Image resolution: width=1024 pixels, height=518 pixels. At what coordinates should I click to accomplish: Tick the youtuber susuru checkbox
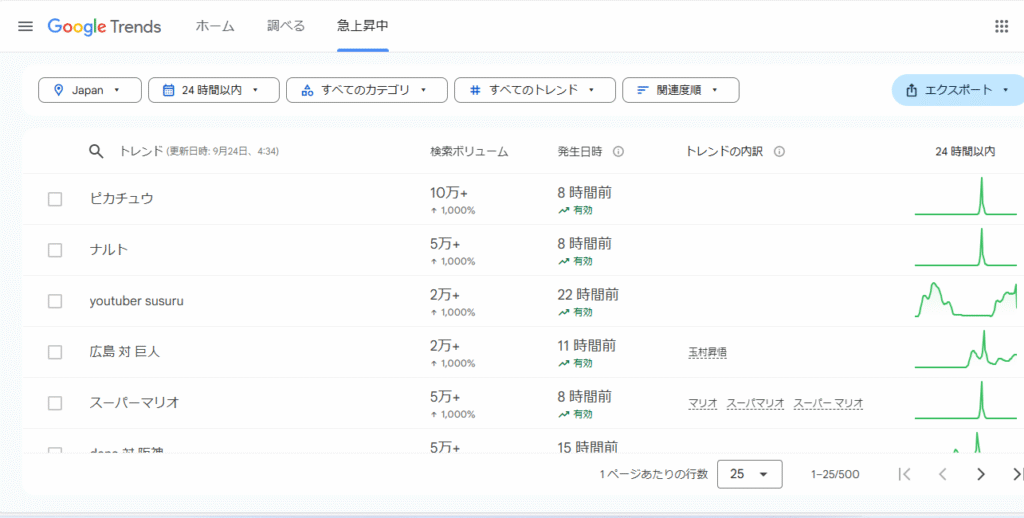click(55, 301)
